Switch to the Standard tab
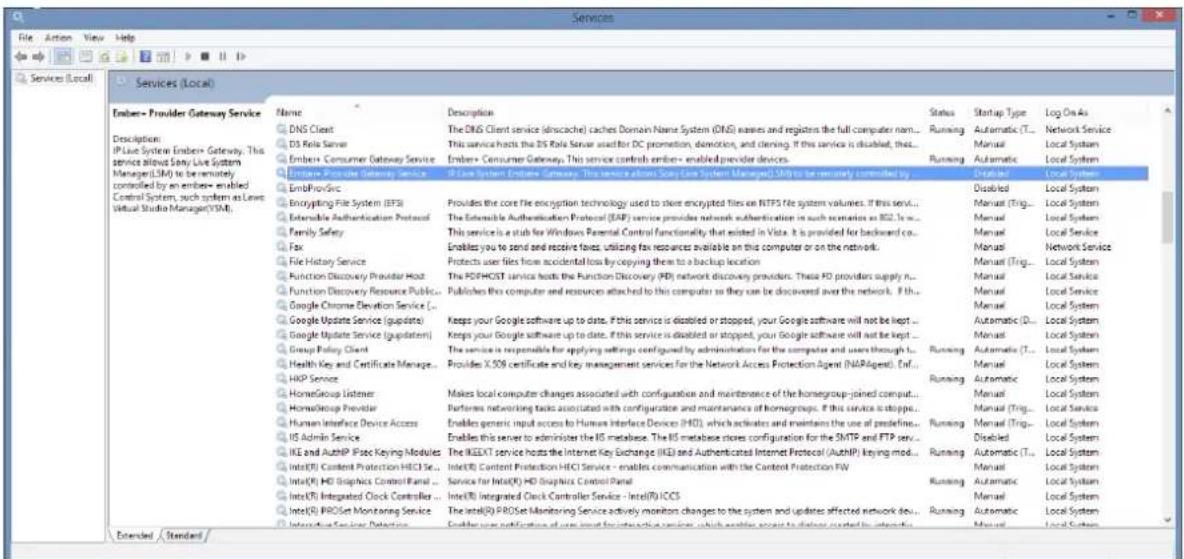The width and height of the screenshot is (1184, 559). coord(186,537)
